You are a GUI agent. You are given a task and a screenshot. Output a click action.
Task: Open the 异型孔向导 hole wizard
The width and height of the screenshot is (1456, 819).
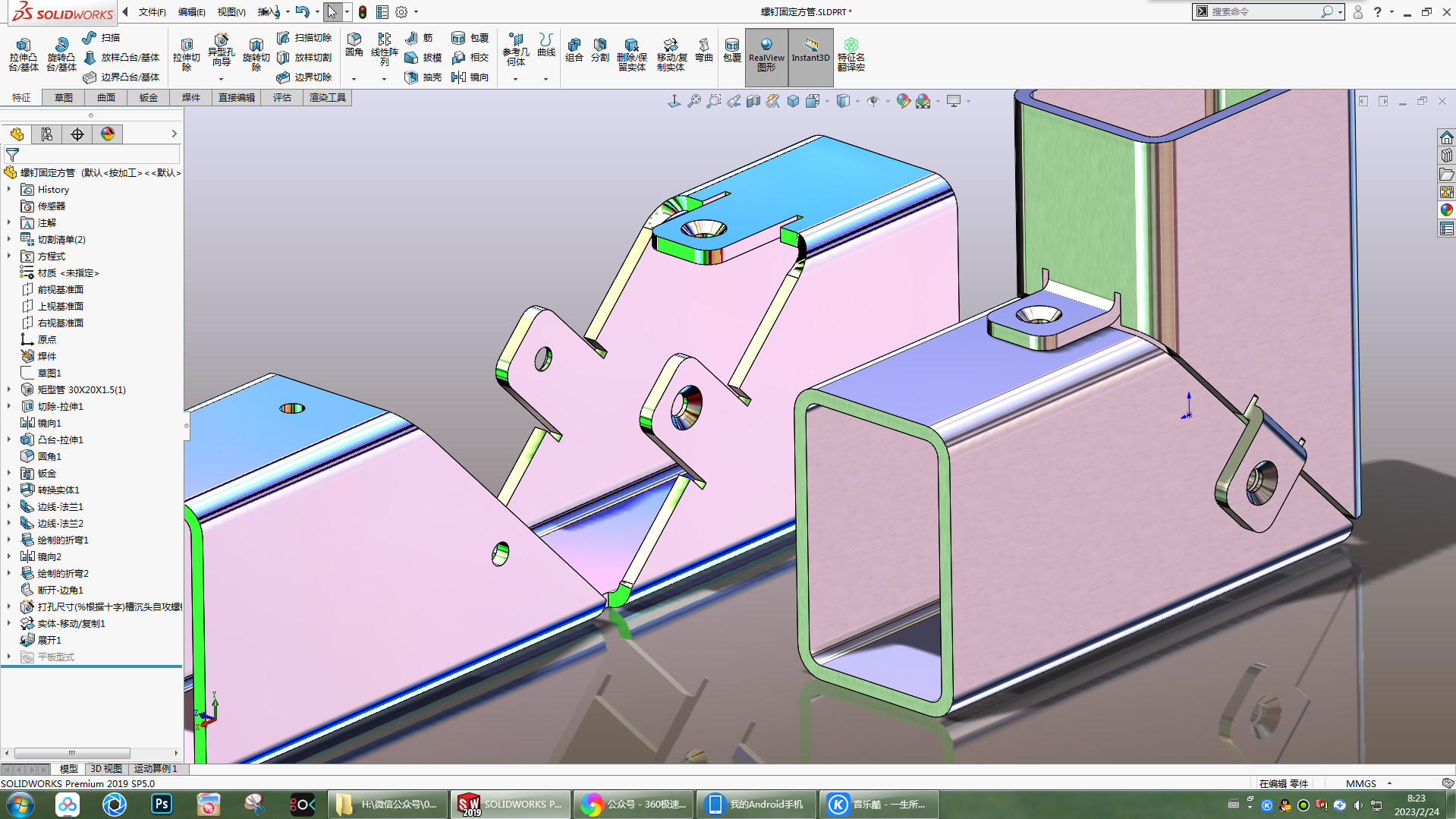click(x=221, y=51)
